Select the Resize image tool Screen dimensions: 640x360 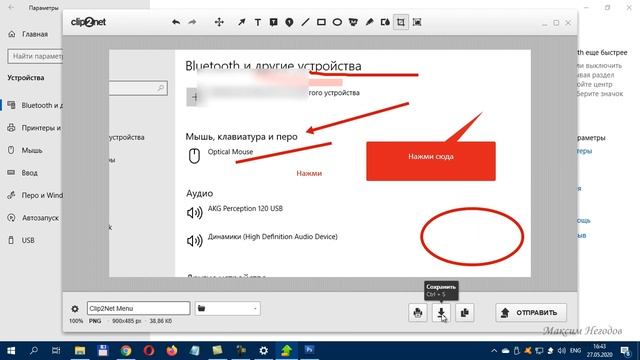point(417,22)
